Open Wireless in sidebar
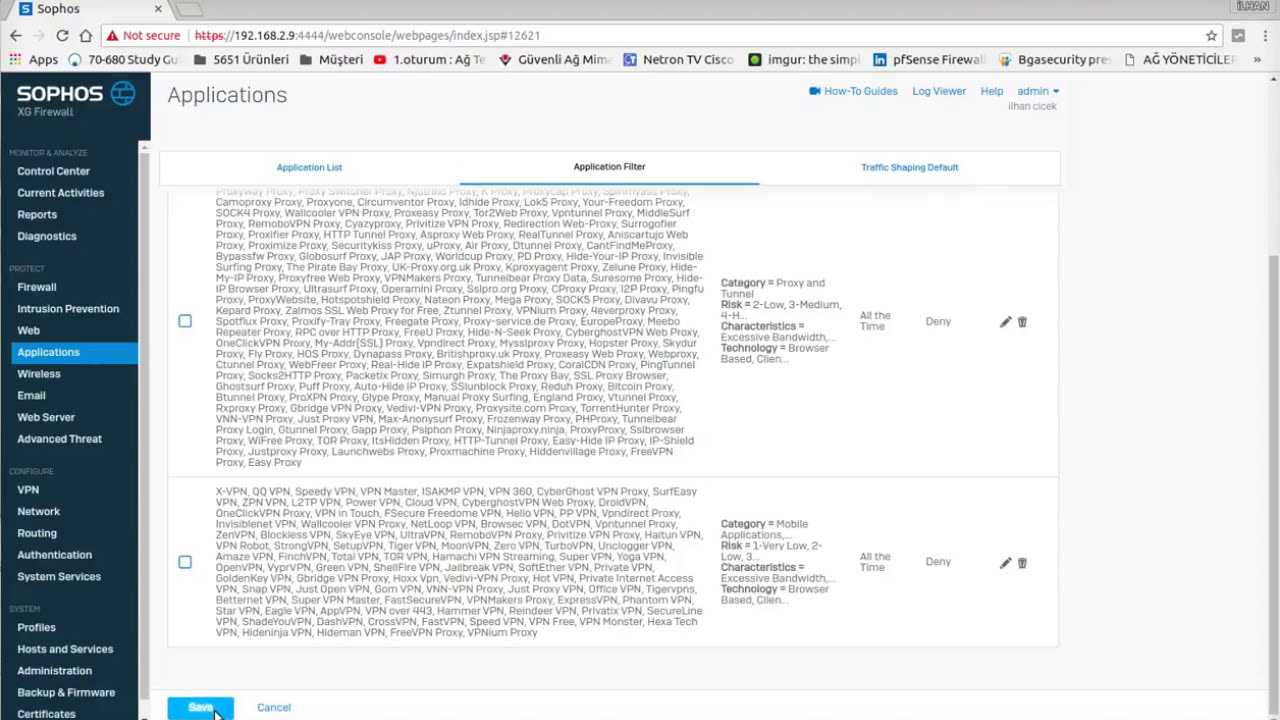 click(x=39, y=374)
